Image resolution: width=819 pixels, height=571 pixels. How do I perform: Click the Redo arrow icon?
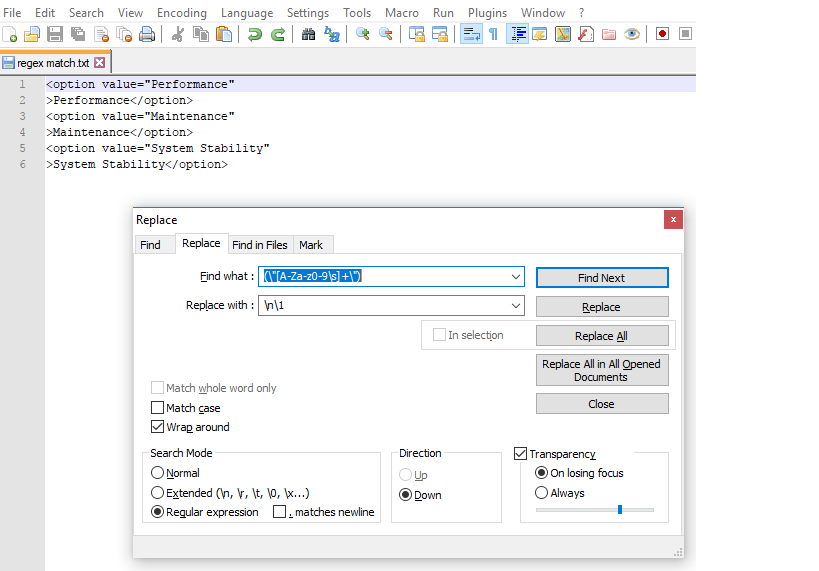click(278, 34)
